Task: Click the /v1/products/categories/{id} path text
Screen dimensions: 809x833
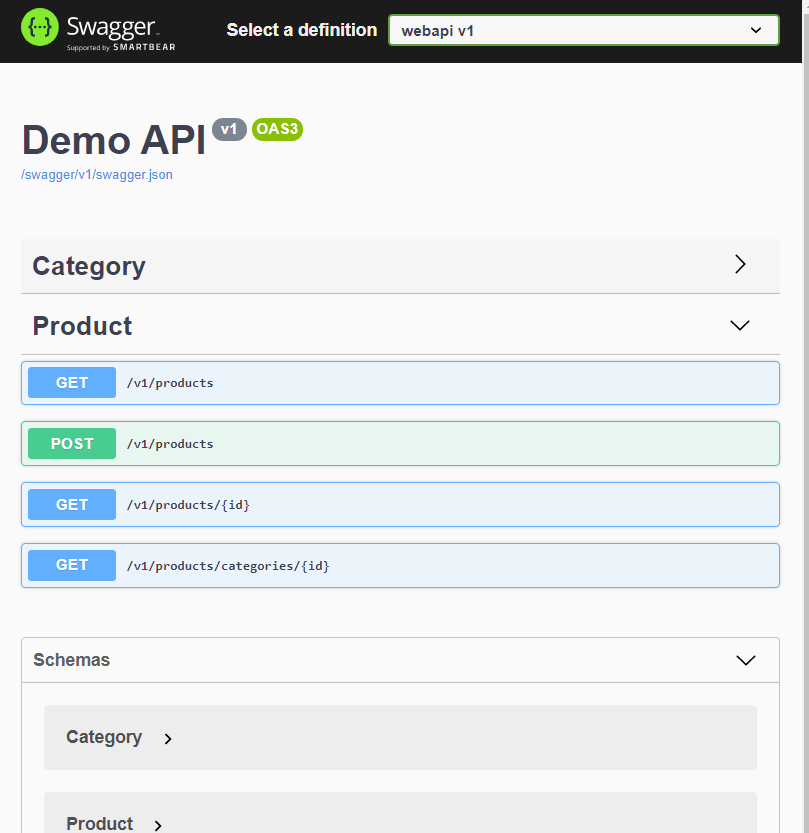Action: pos(228,566)
